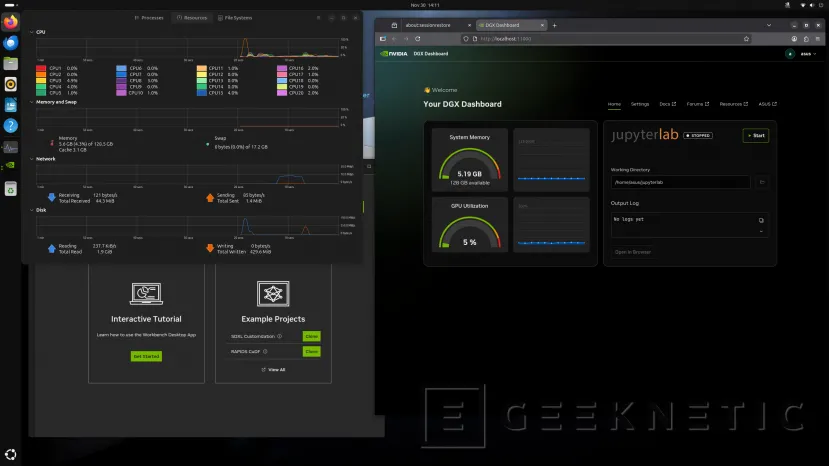Open a new Firefox tab with plus
829x466 pixels.
click(555, 25)
